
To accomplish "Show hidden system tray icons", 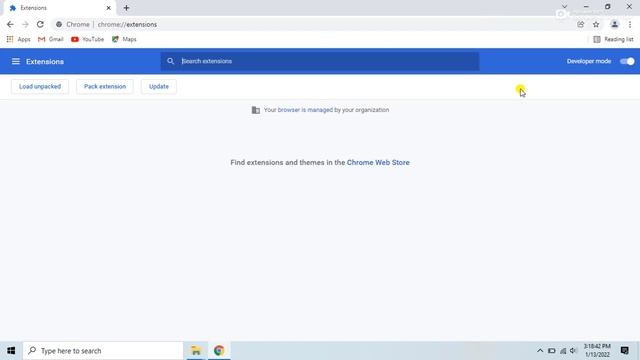I will [x=540, y=351].
